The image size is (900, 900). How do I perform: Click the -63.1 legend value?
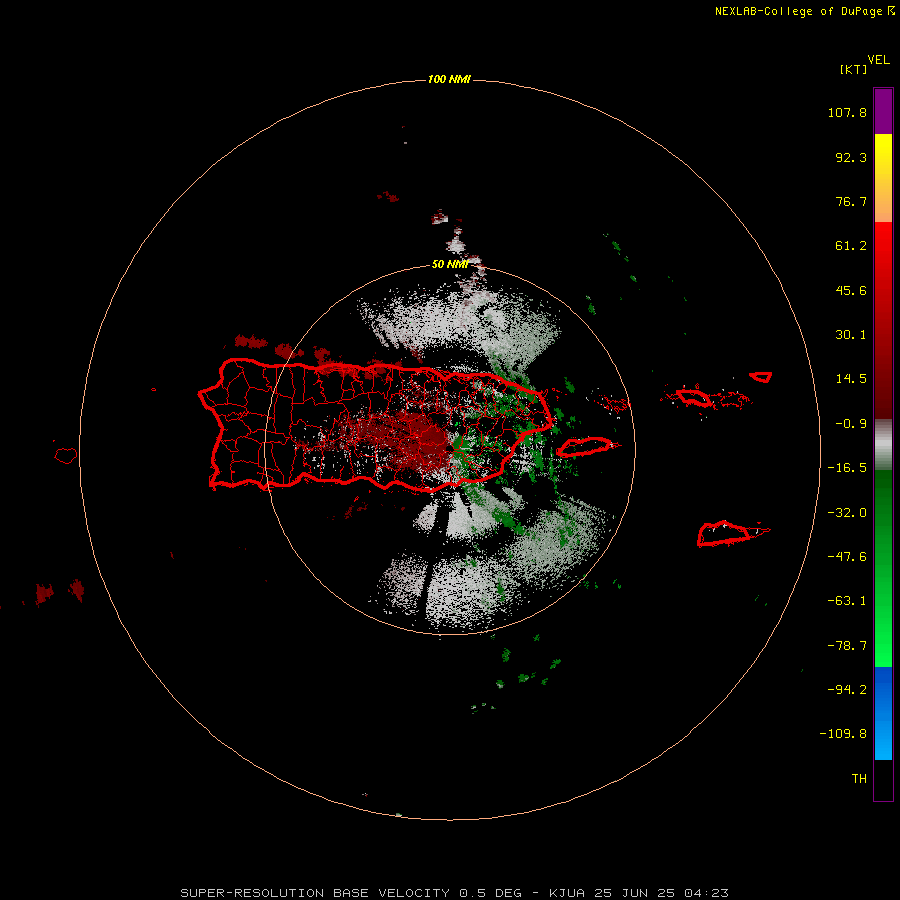pyautogui.click(x=847, y=601)
